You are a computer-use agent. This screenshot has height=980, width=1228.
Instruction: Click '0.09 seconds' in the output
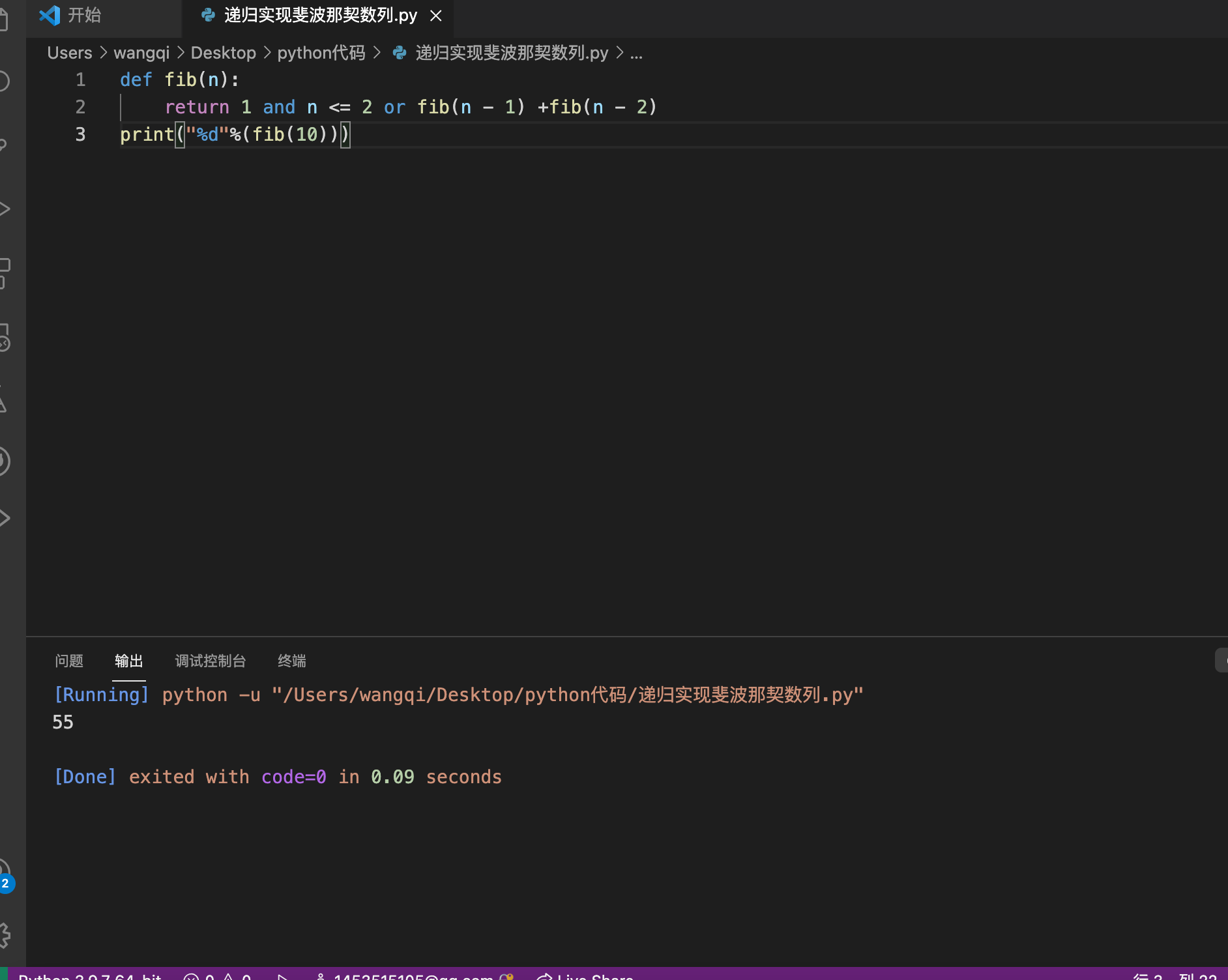[x=436, y=777]
